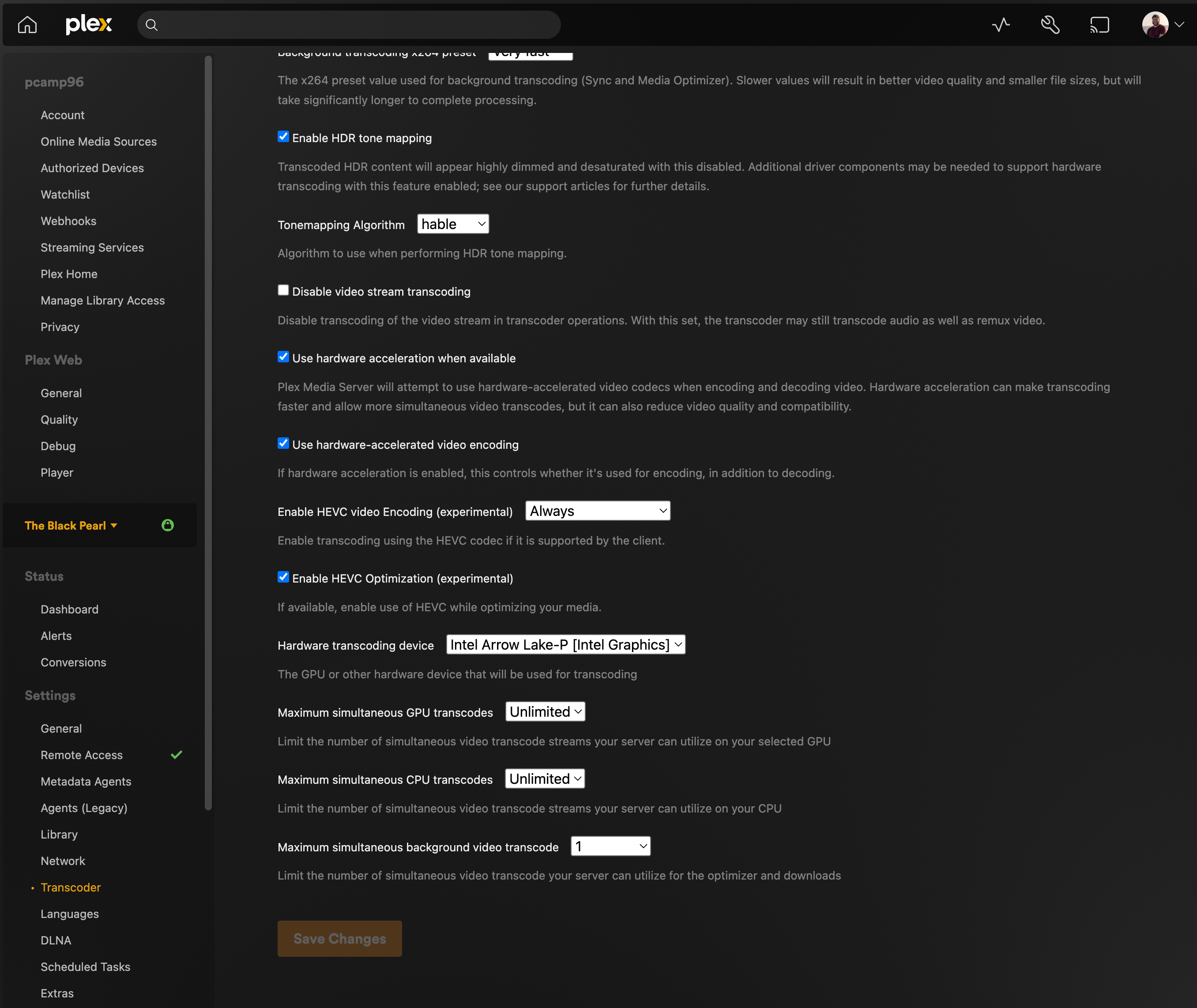1197x1008 pixels.
Task: Open the server Dashboard
Action: pos(69,610)
